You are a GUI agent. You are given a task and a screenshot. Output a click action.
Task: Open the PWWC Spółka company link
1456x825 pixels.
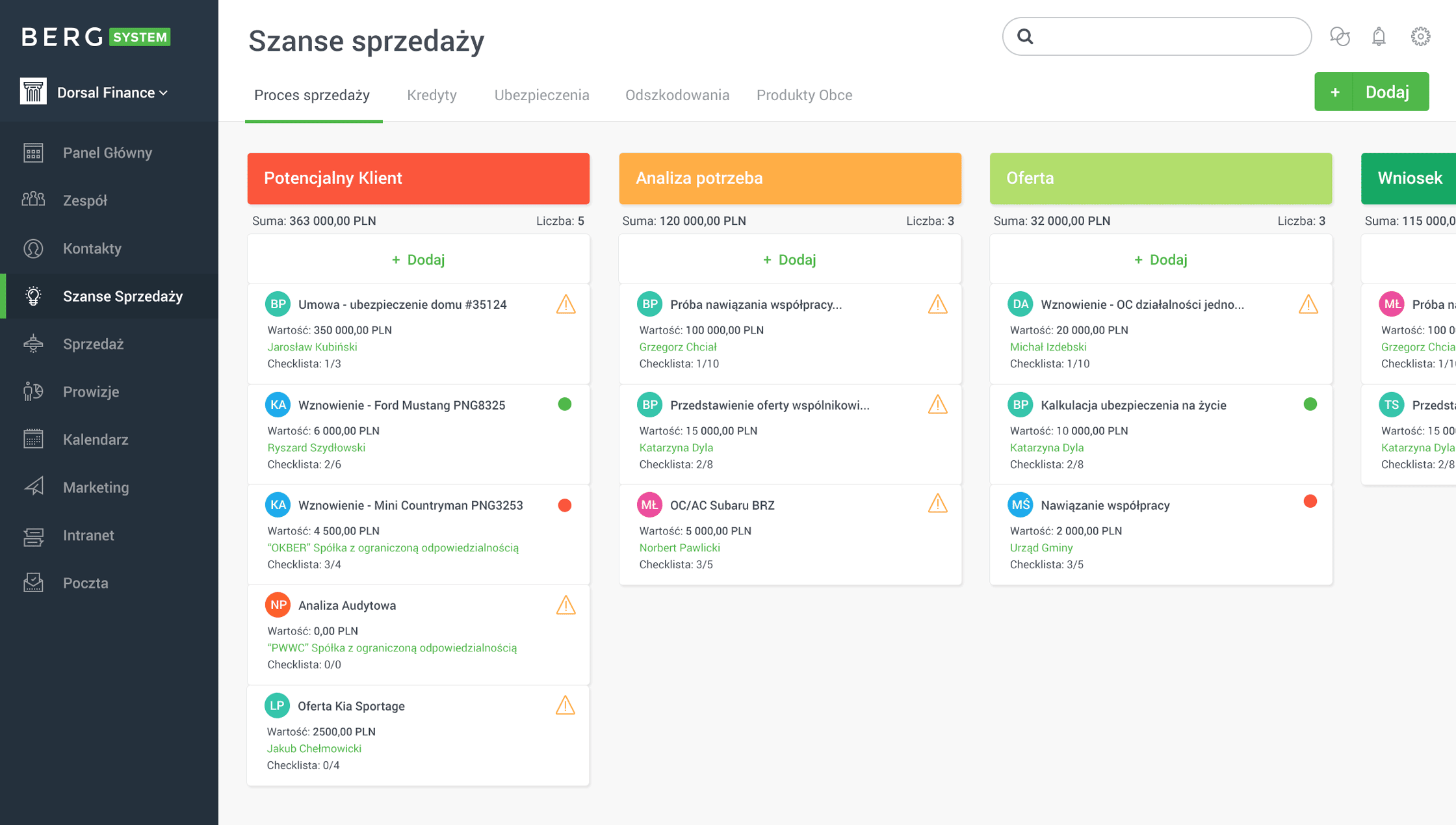click(392, 648)
